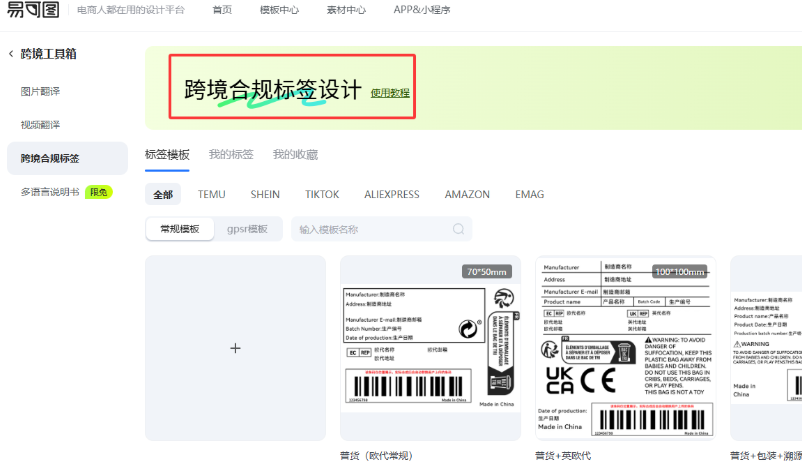The image size is (802, 468).
Task: Filter templates by AMAZON
Action: point(467,194)
